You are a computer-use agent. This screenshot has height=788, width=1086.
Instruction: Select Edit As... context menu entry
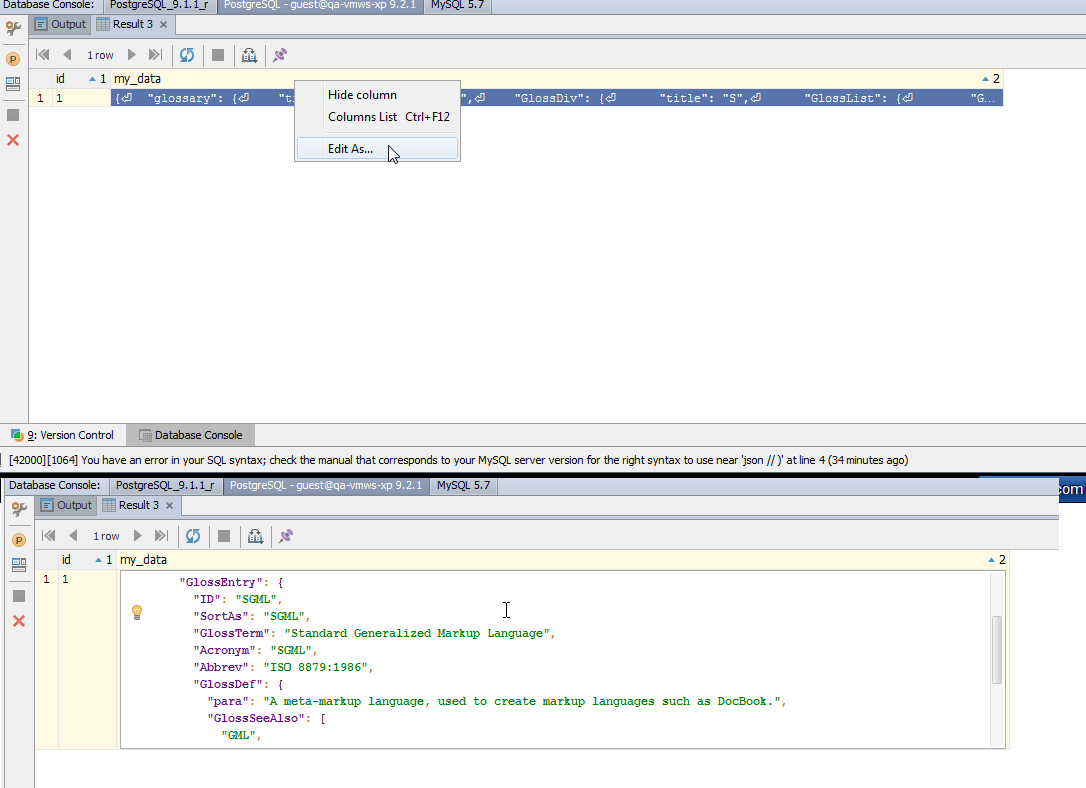tap(377, 149)
